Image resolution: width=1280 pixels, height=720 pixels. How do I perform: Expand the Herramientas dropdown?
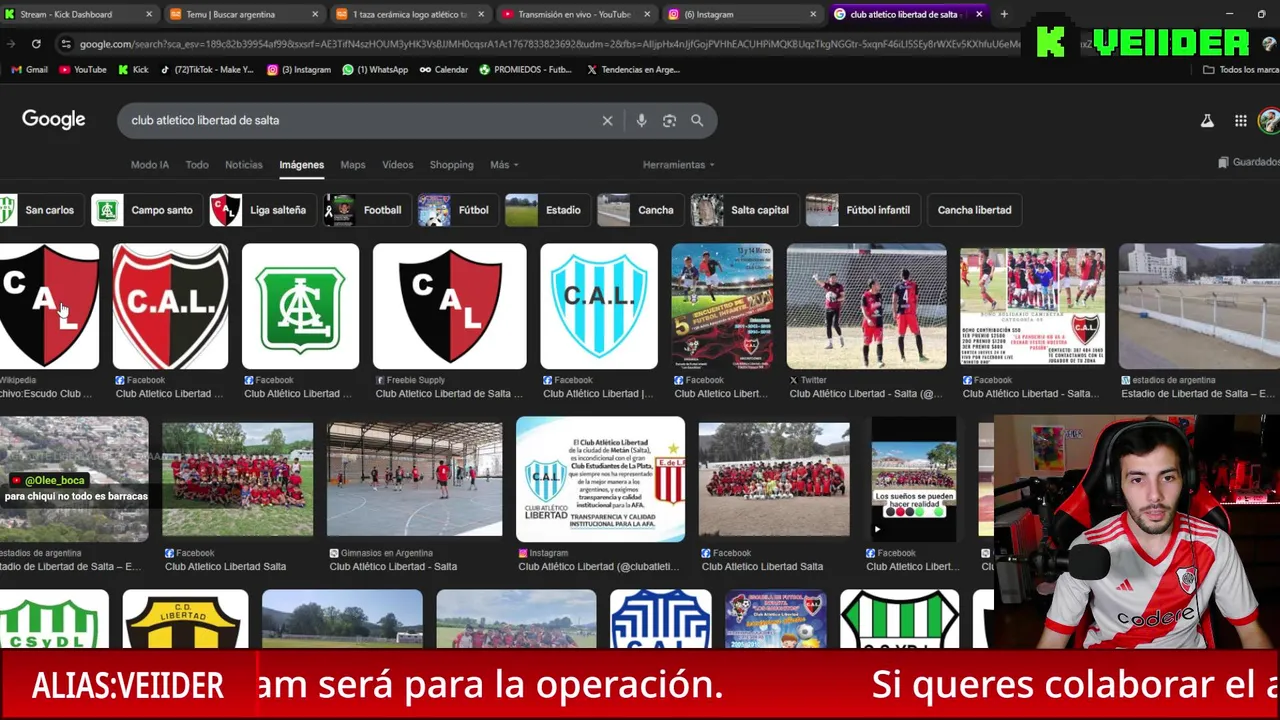click(679, 165)
